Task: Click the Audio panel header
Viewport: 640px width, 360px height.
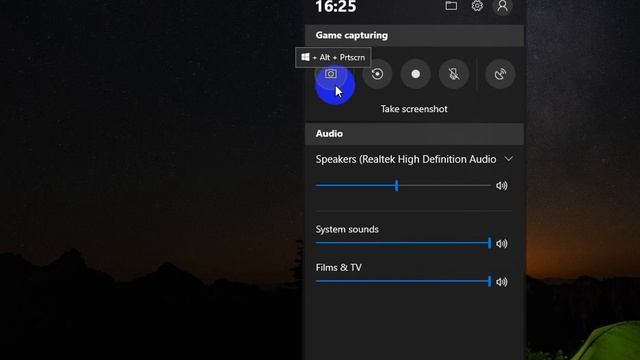Action: [414, 134]
